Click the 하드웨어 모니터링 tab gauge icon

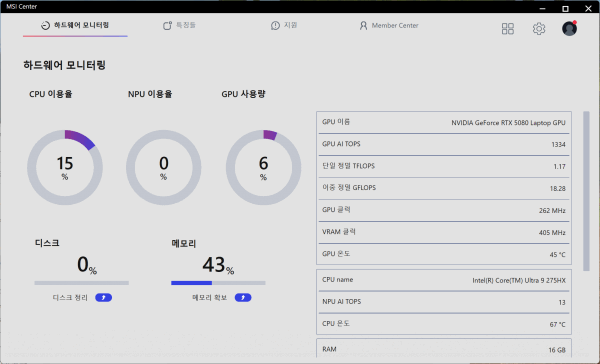[45, 25]
